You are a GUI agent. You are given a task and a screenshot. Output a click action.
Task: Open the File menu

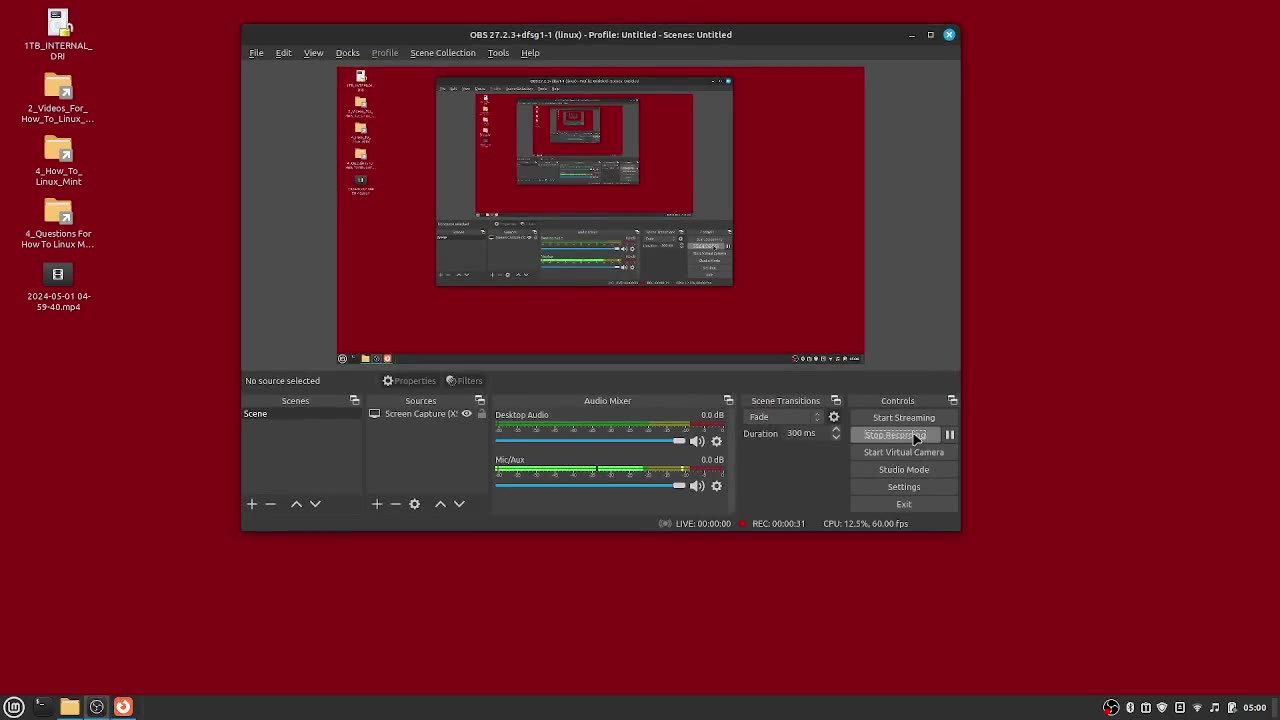point(256,53)
